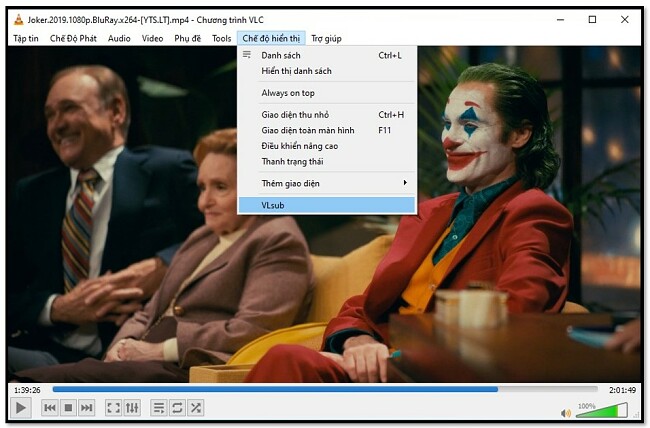Select Danh sách menu entry
Viewport: 650px width, 428px height.
click(327, 55)
